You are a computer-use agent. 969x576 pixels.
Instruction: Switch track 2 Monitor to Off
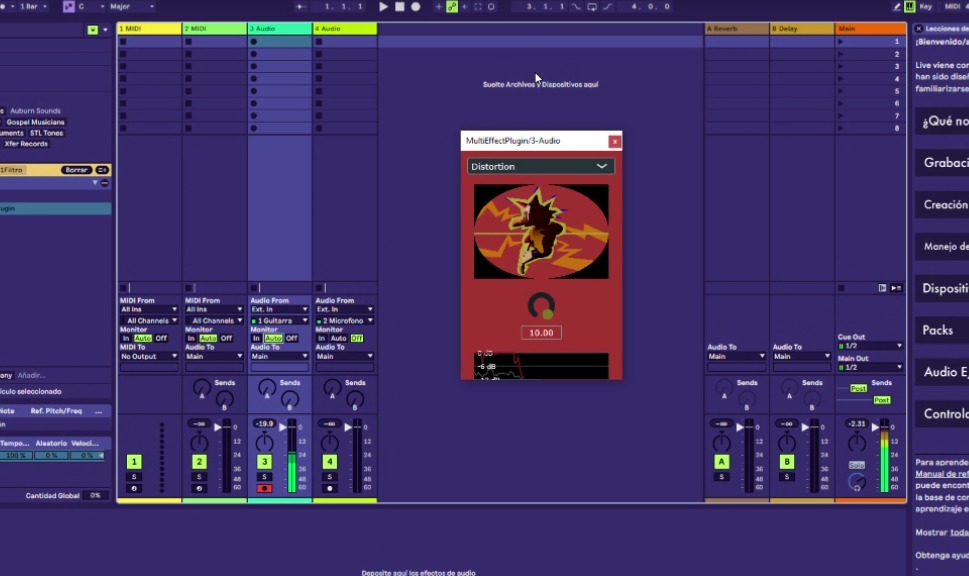click(x=225, y=338)
